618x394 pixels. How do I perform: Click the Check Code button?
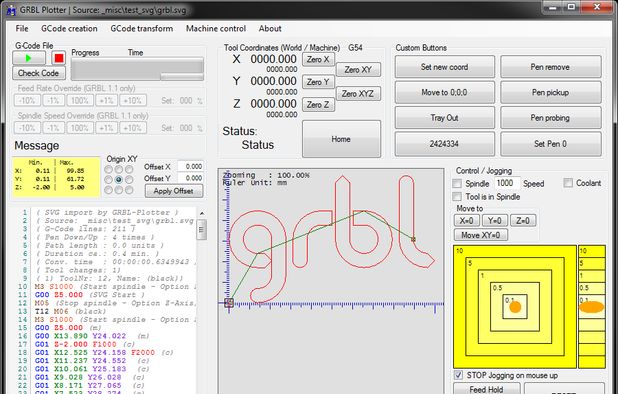39,73
